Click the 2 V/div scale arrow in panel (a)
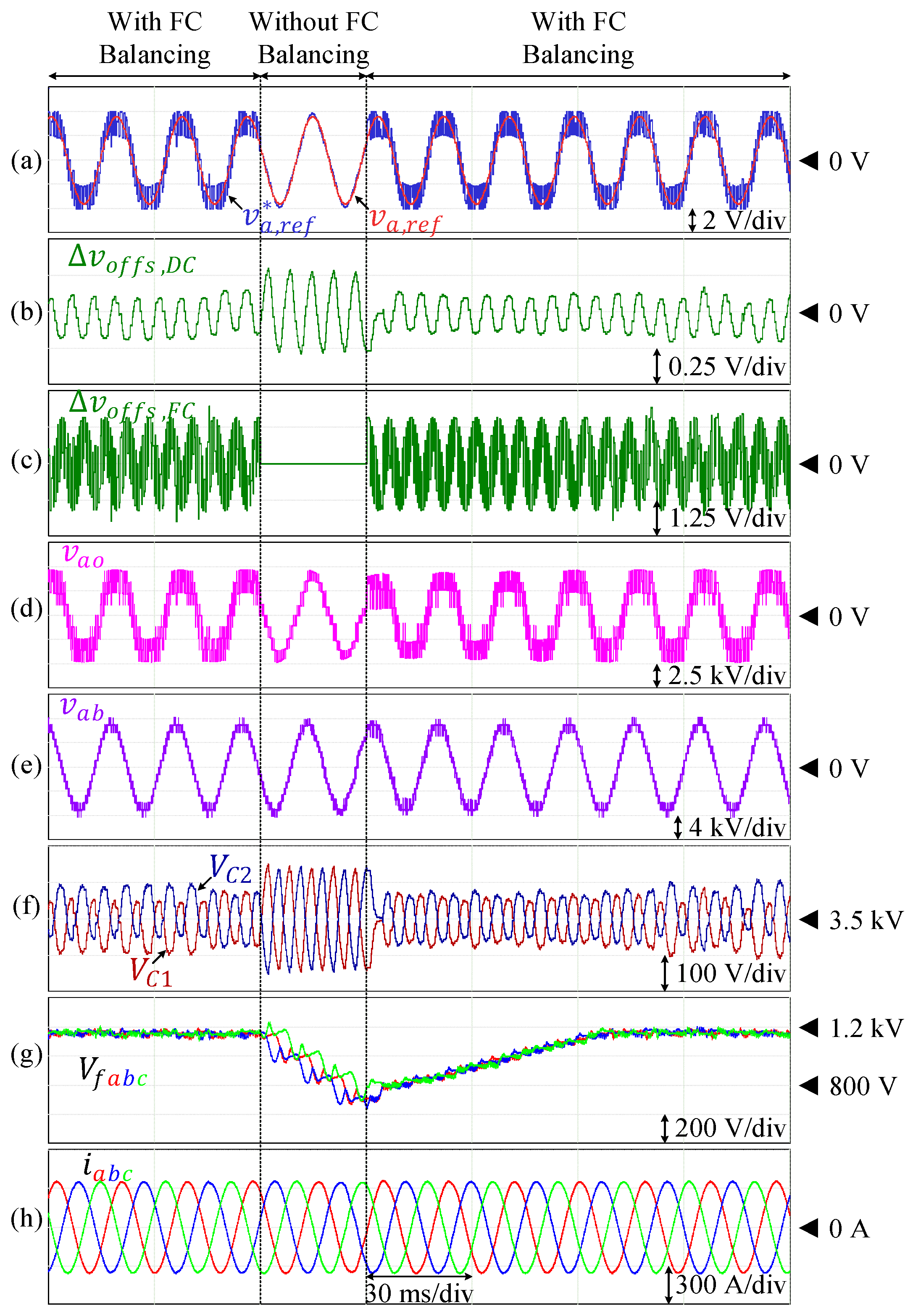The image size is (913, 1316). pyautogui.click(x=692, y=220)
